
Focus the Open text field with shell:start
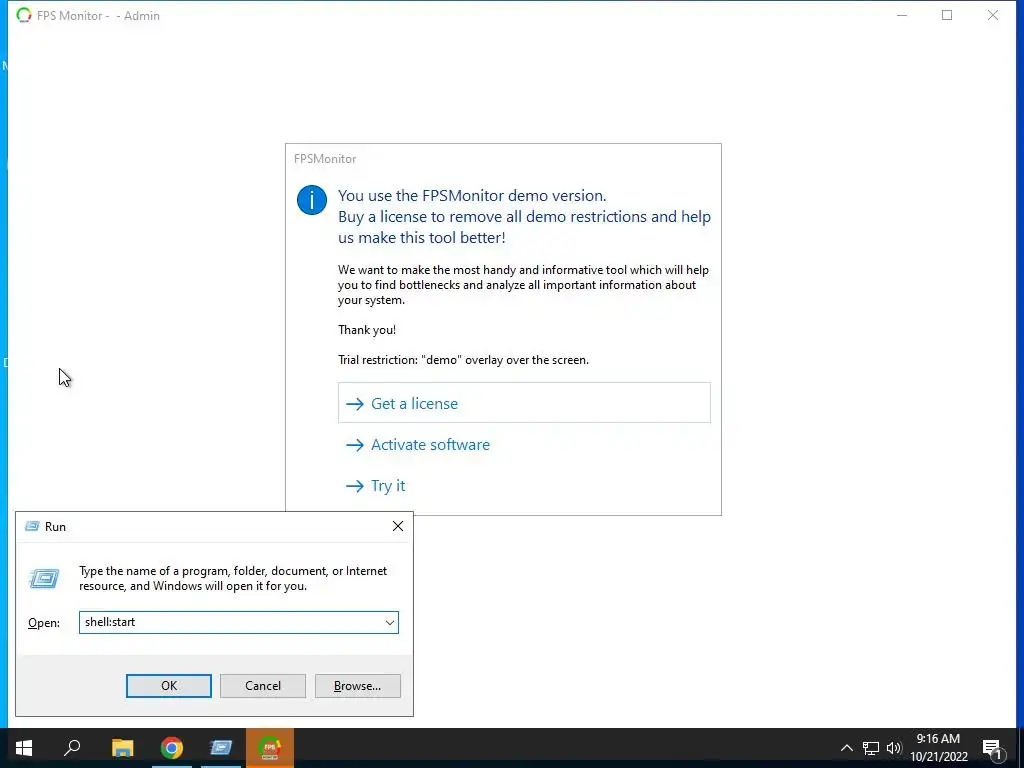point(231,622)
